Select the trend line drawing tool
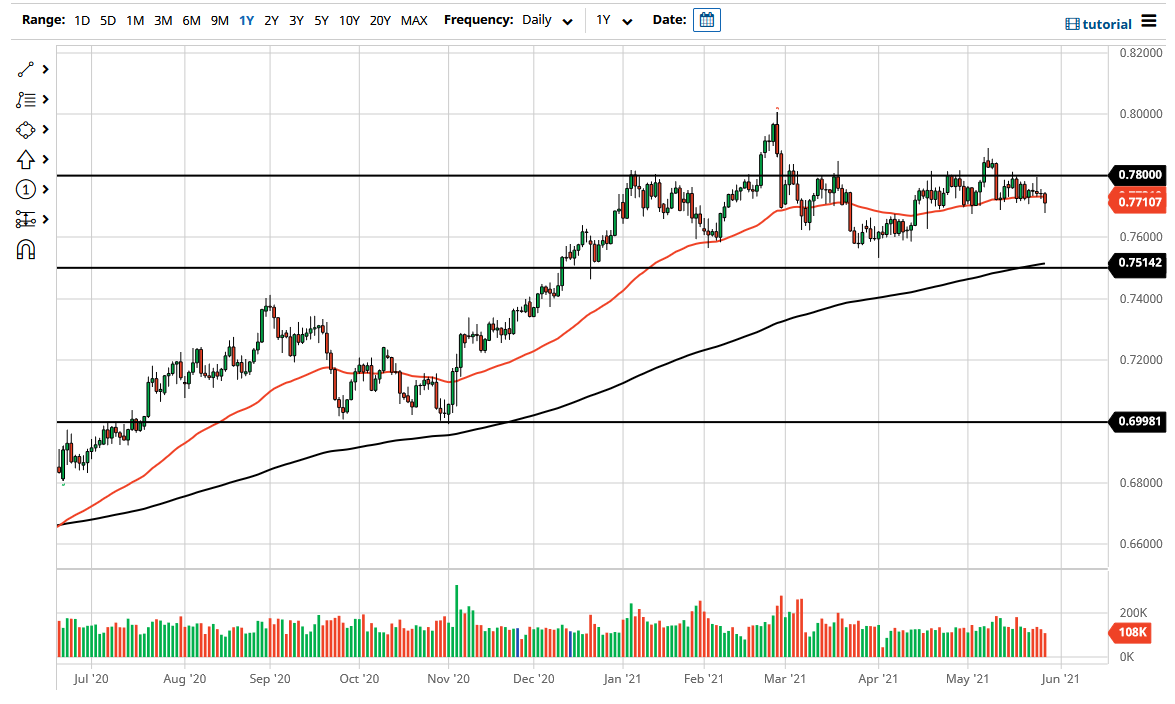 click(x=27, y=69)
